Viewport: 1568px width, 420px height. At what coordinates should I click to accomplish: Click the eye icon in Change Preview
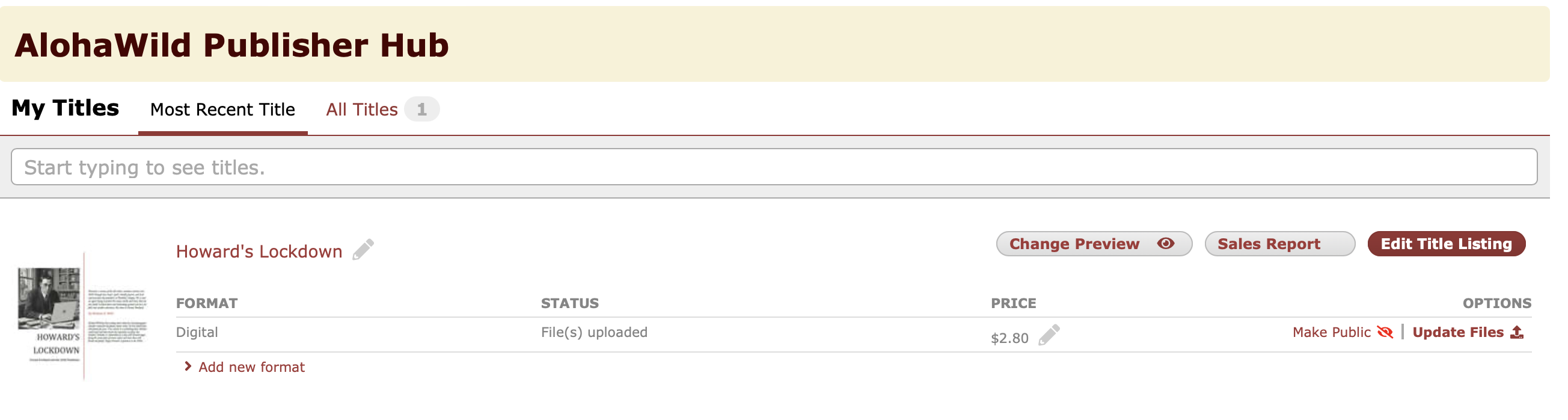[x=1166, y=244]
